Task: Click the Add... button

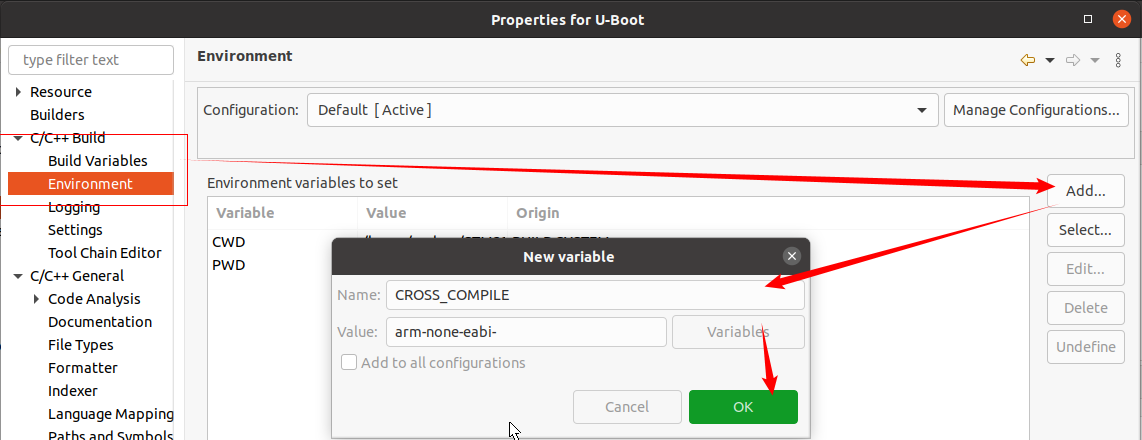Action: click(x=1085, y=192)
